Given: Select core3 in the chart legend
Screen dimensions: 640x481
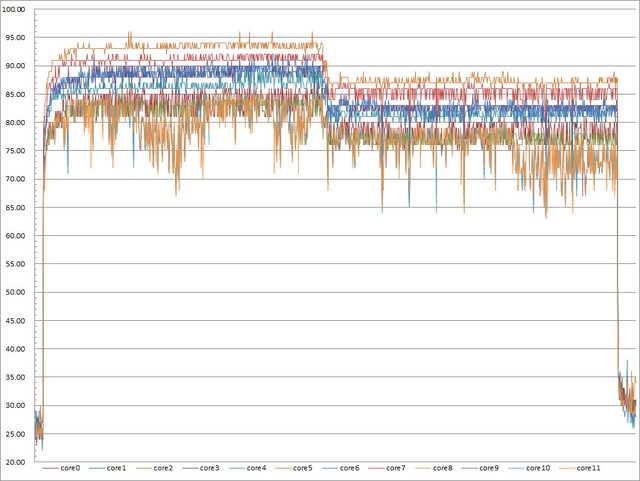Looking at the screenshot, I should (x=209, y=468).
